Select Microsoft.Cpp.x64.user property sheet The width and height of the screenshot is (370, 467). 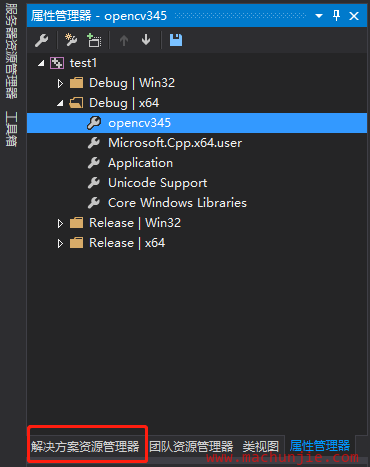click(175, 143)
